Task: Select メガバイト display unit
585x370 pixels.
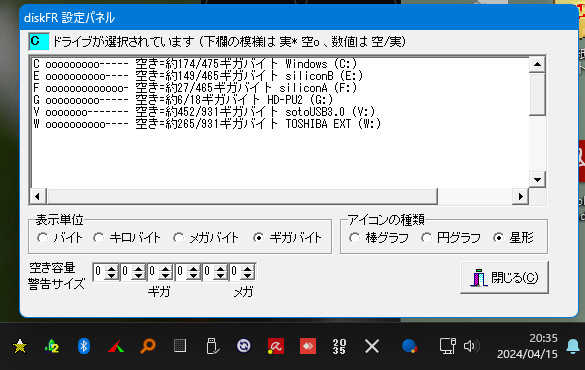Action: pyautogui.click(x=206, y=238)
